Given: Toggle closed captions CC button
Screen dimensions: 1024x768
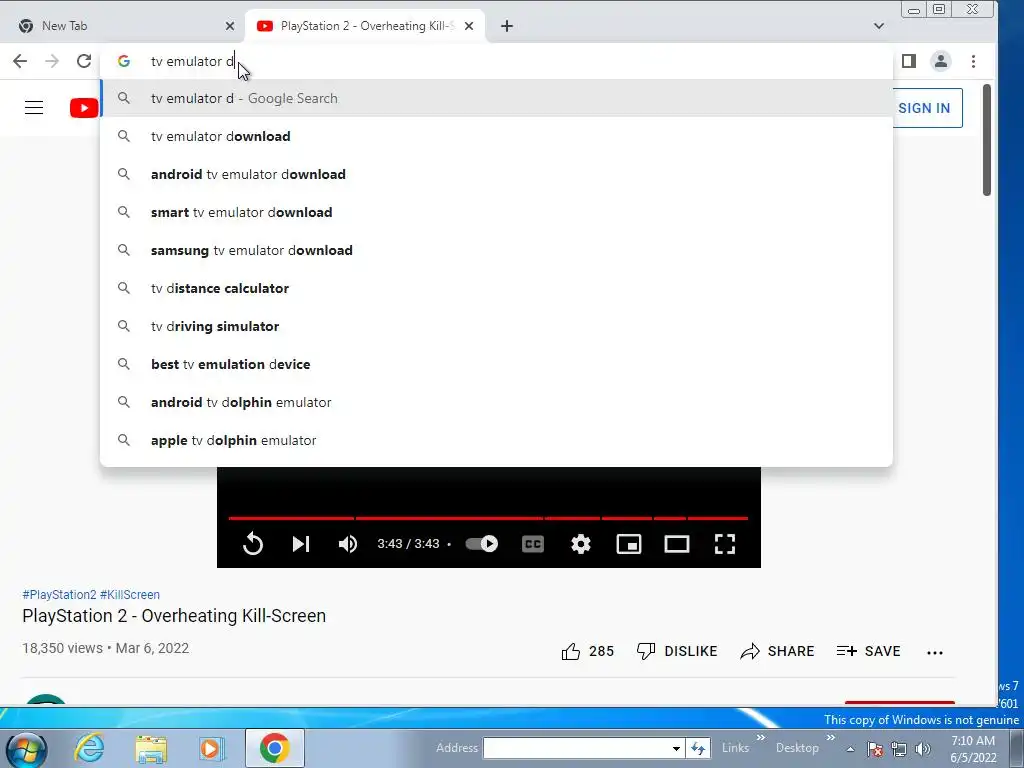Looking at the screenshot, I should coord(533,544).
